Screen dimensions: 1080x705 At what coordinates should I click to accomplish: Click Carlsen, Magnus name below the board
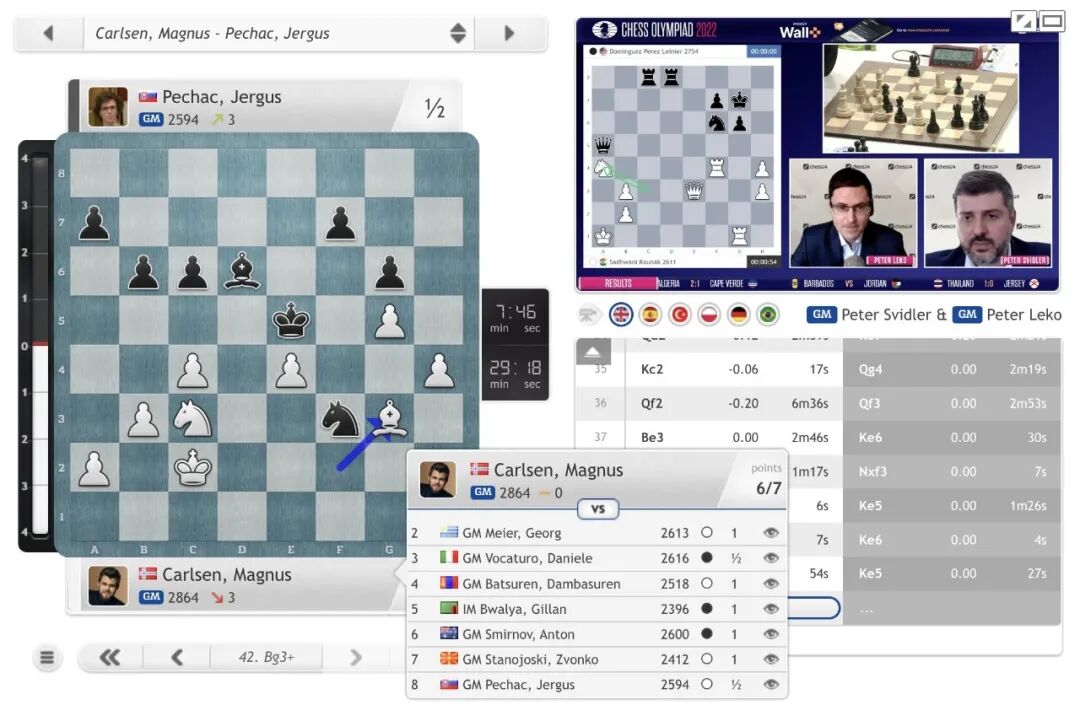pos(227,575)
